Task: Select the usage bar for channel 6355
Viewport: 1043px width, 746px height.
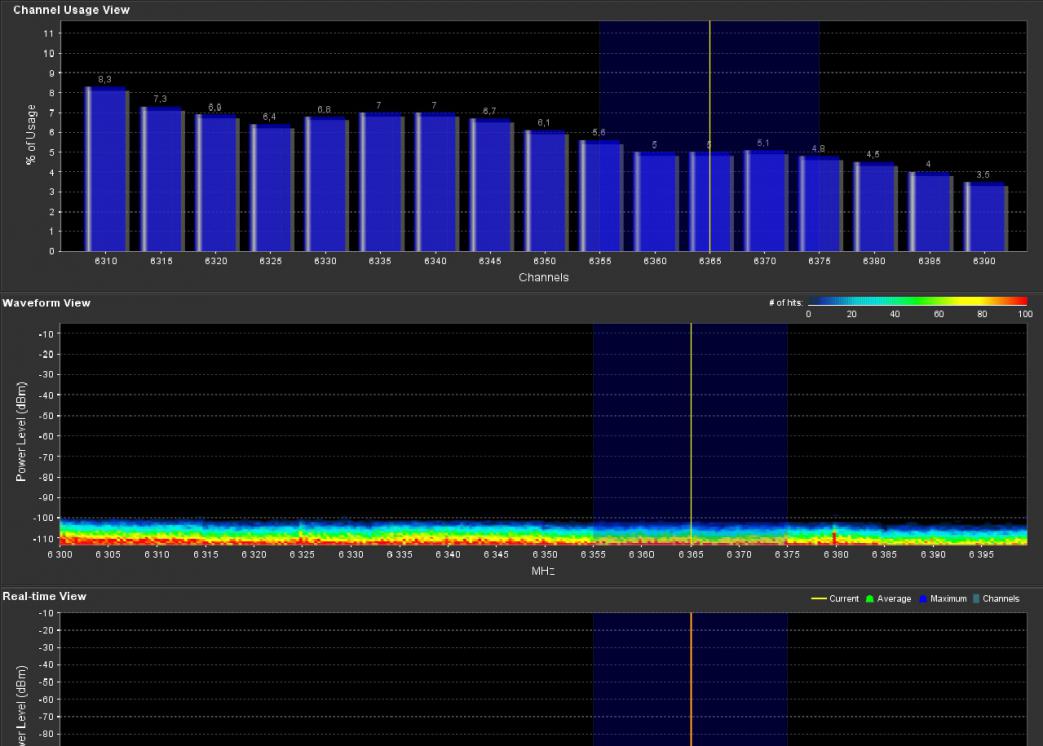Action: point(601,195)
